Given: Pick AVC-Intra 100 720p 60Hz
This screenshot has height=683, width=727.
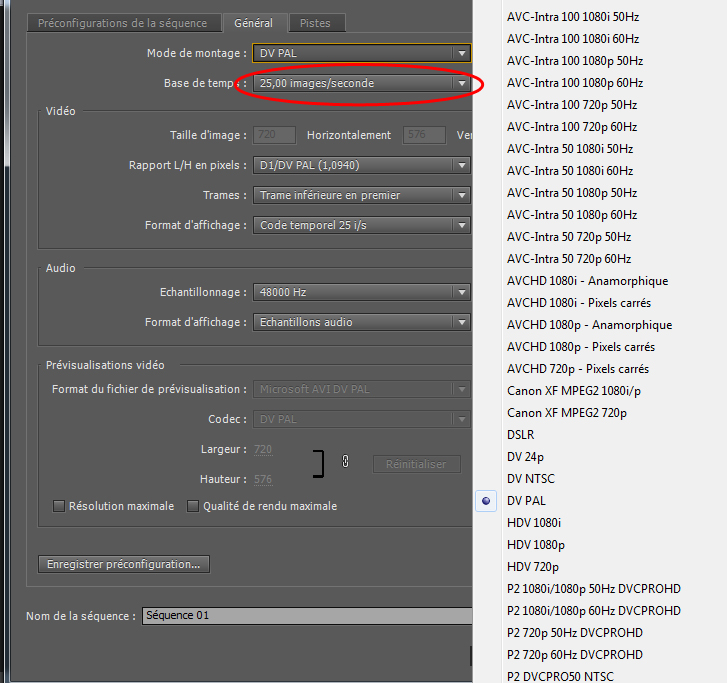Looking at the screenshot, I should 572,127.
